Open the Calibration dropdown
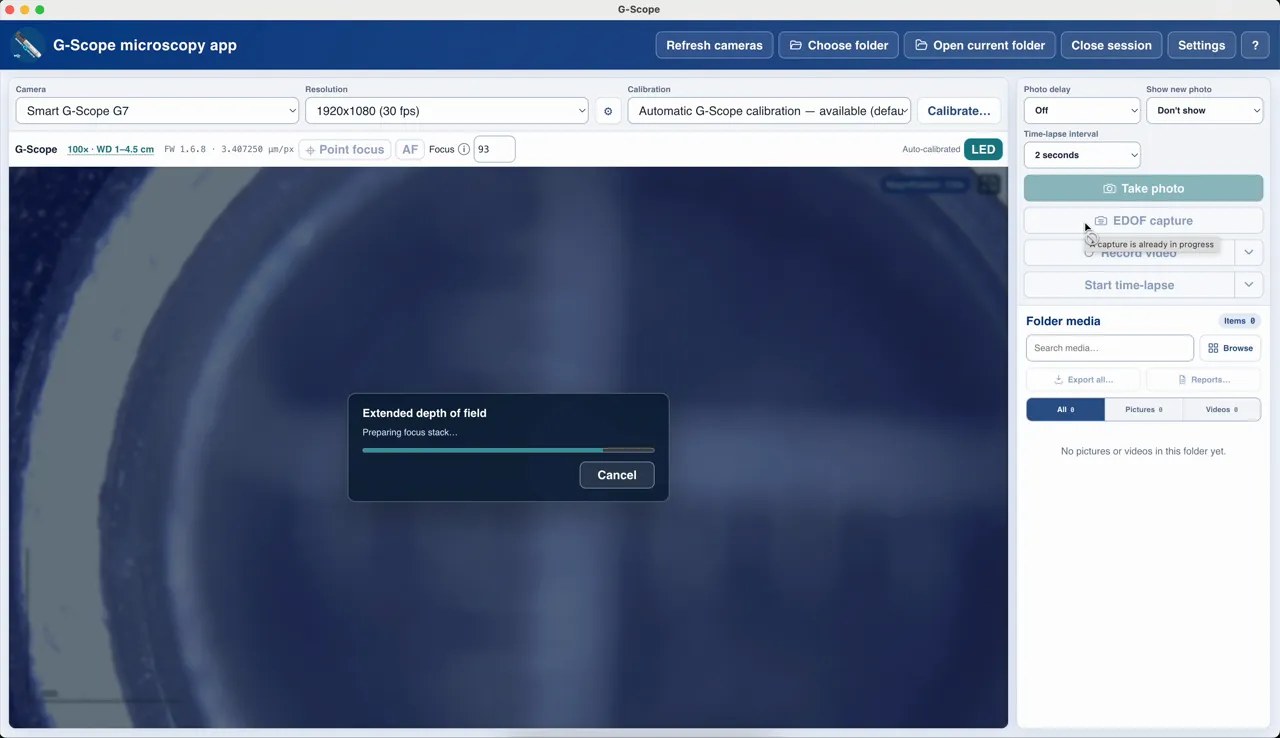This screenshot has width=1280, height=738. pyautogui.click(x=769, y=111)
